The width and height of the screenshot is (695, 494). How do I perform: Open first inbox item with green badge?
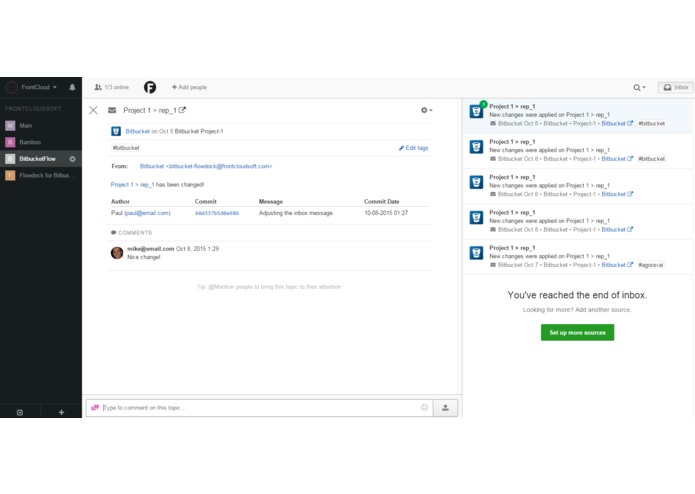(578, 115)
